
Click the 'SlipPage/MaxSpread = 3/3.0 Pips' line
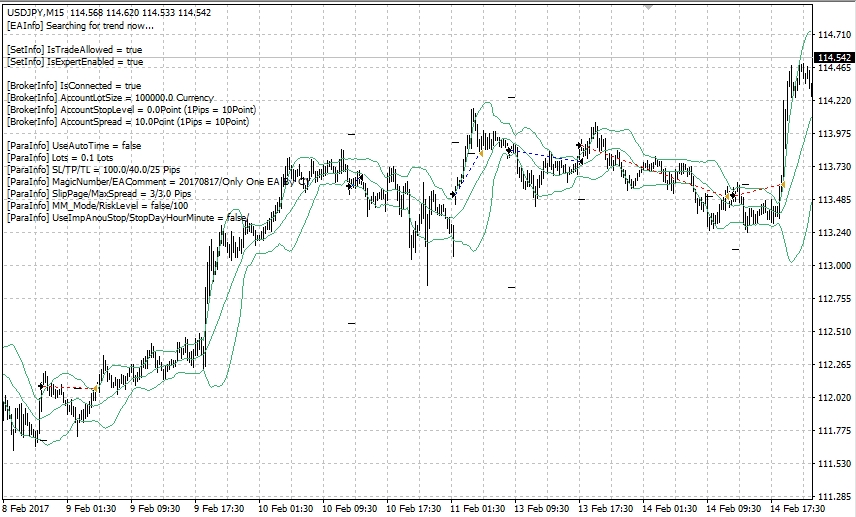click(99, 194)
